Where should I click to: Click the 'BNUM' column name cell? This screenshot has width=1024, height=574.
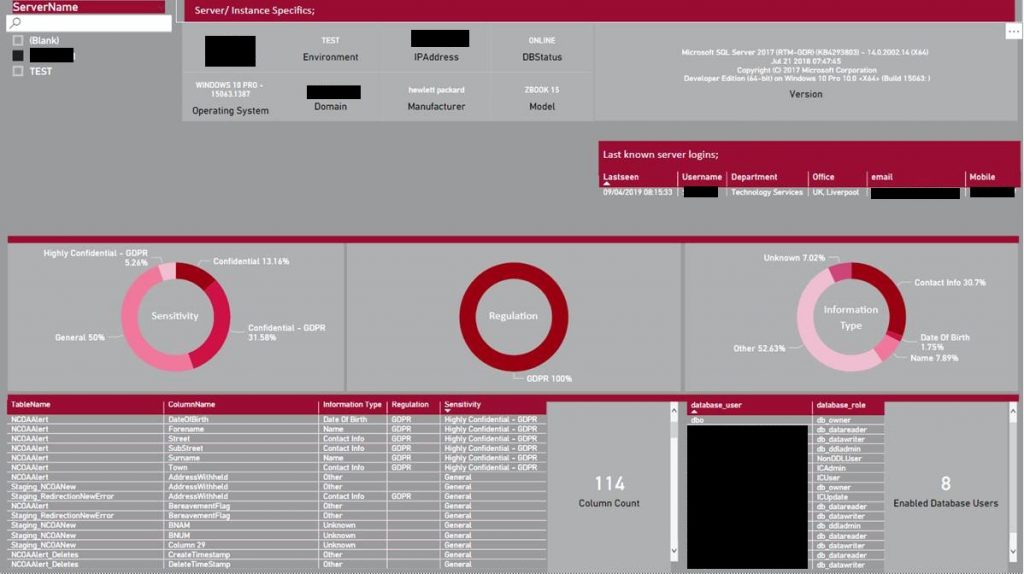coord(178,535)
